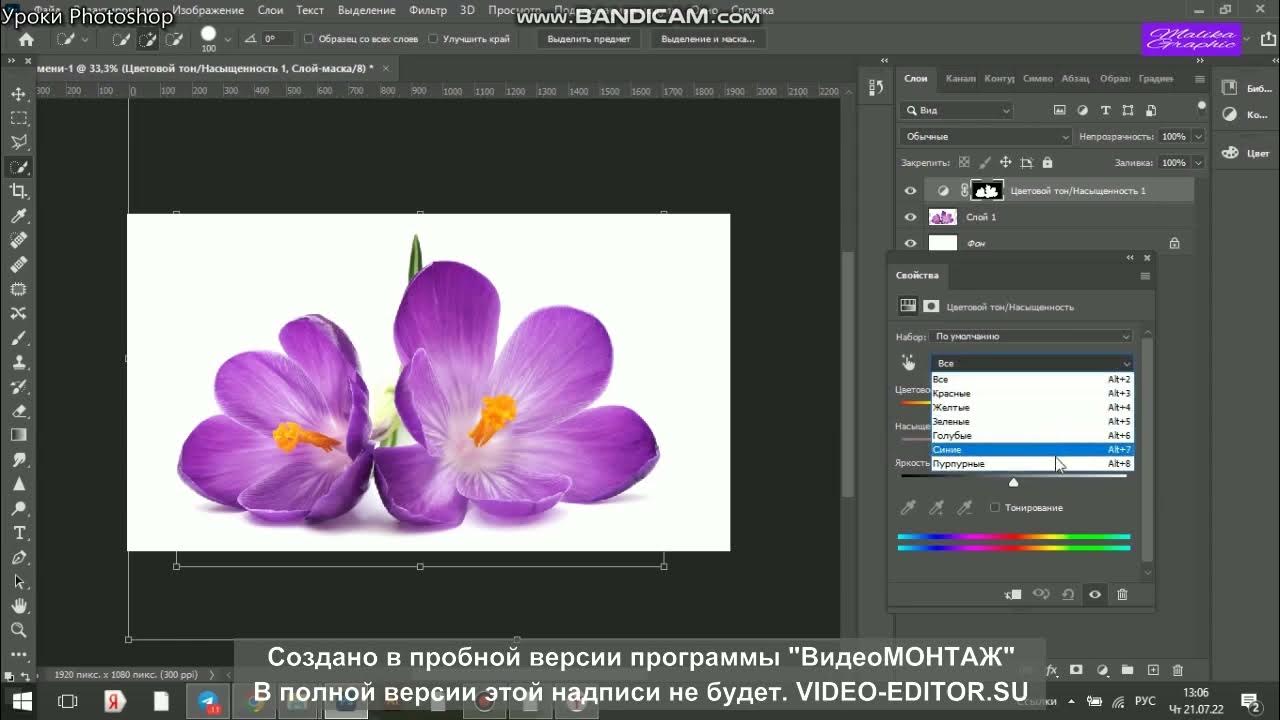Click the Выделение и маска button

[x=708, y=39]
